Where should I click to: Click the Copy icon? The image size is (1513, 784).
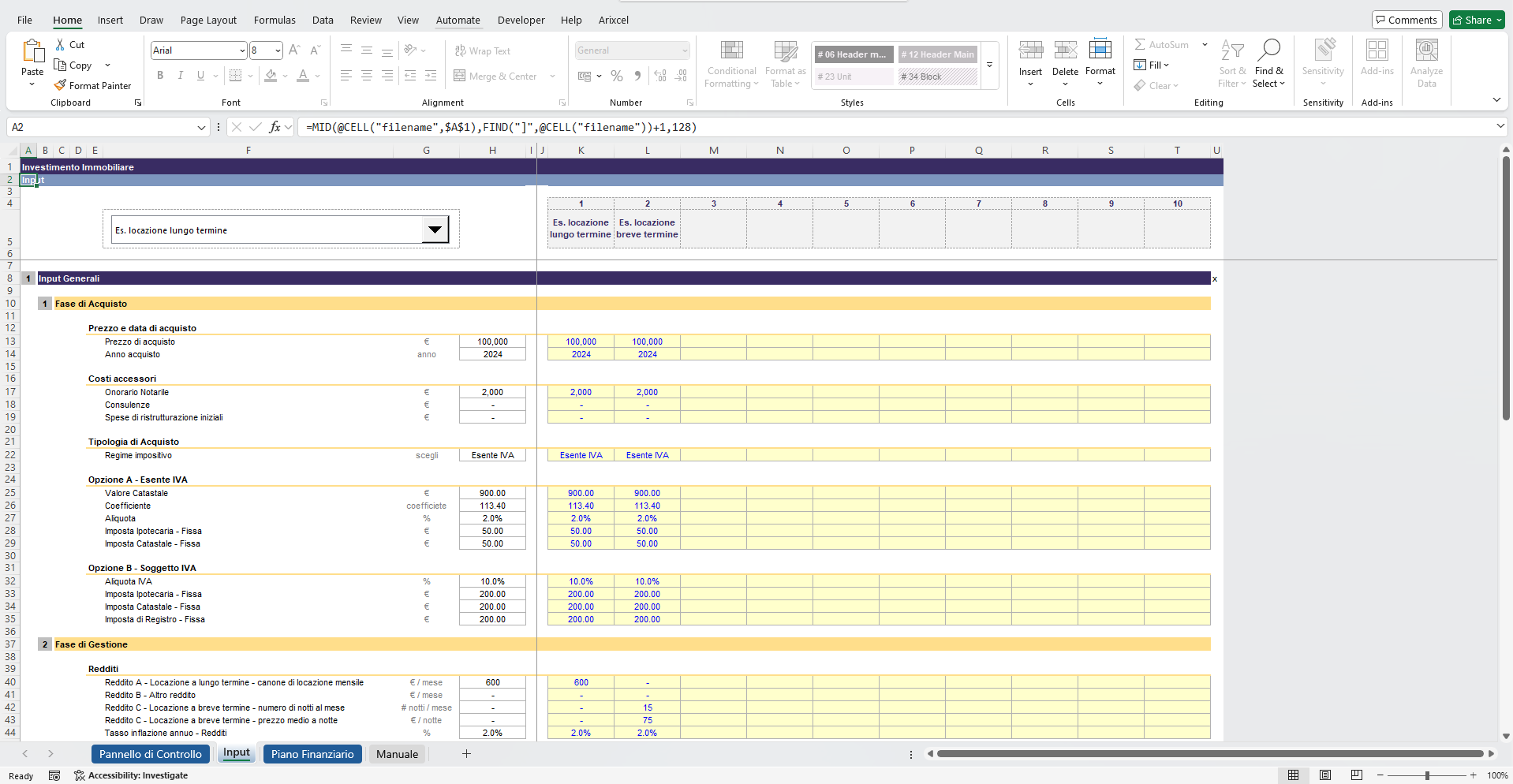[60, 65]
